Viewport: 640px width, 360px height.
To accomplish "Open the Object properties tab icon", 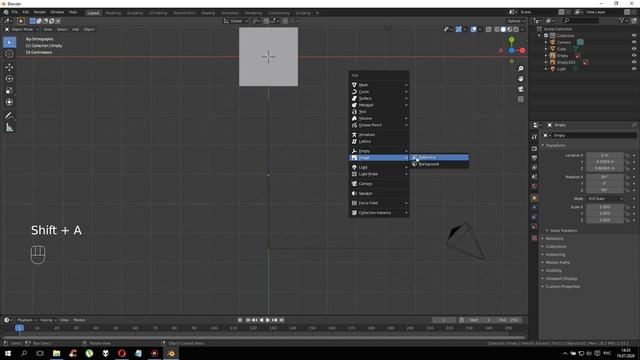I will 534,198.
